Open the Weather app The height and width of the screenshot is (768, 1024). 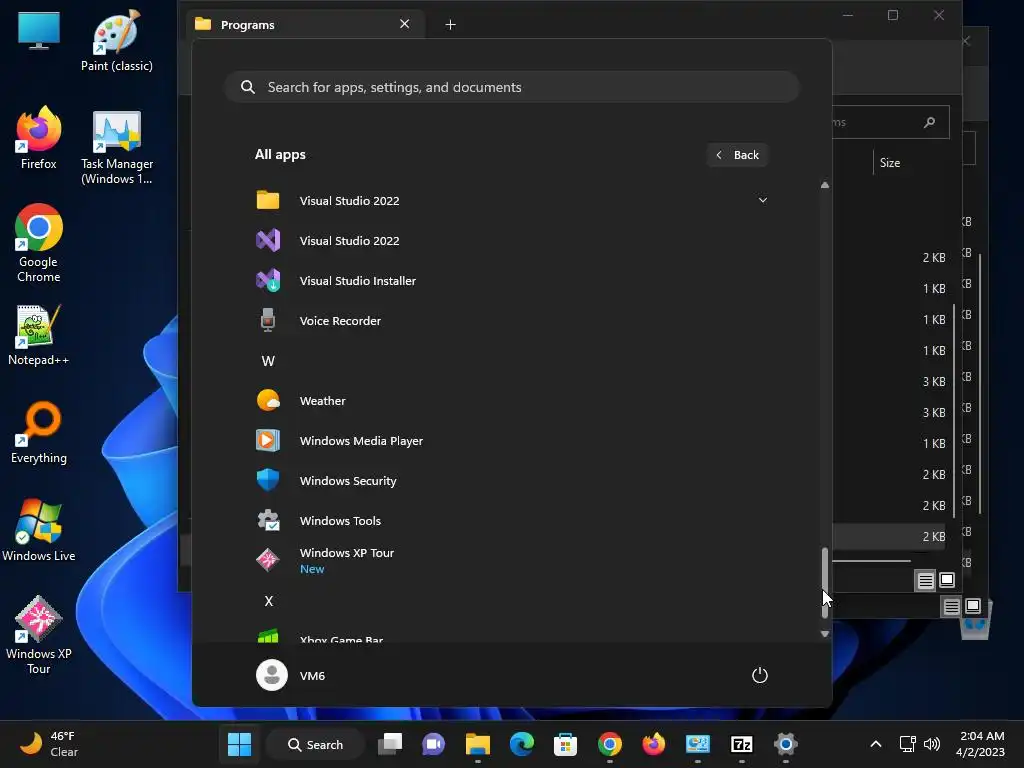tap(512, 400)
